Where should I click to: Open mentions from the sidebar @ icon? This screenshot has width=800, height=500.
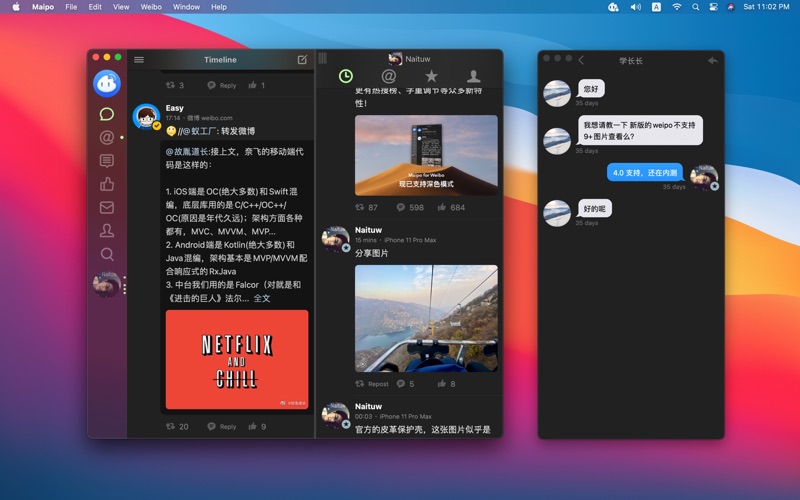107,137
